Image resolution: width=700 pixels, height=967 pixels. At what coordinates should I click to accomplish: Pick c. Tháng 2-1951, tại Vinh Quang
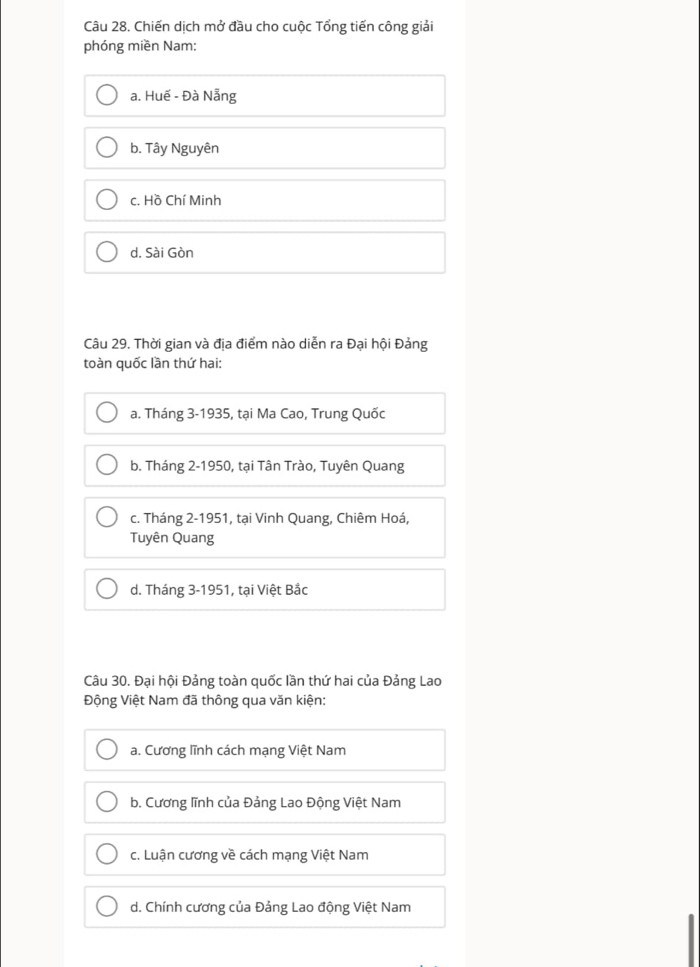click(106, 518)
